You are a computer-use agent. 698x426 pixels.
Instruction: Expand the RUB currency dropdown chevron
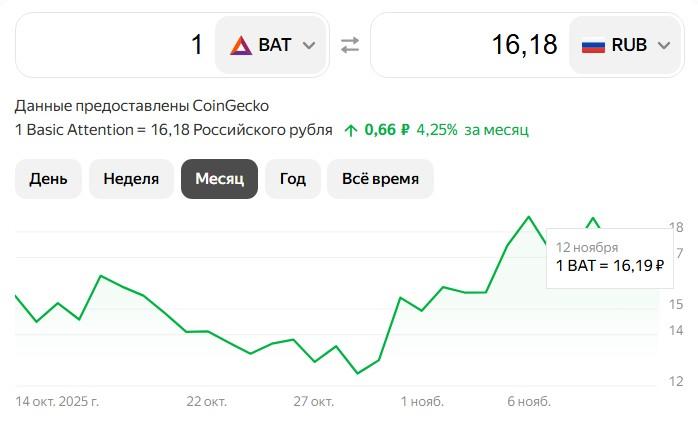[x=663, y=45]
